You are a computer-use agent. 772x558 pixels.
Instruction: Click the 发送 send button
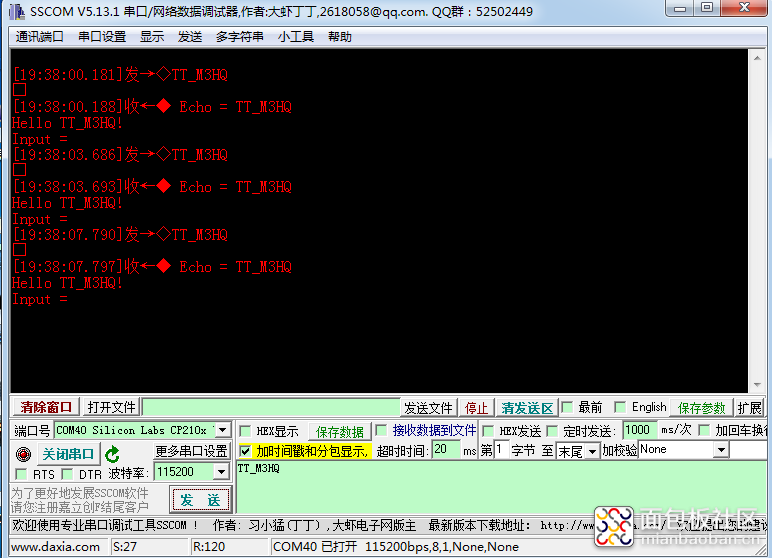tap(200, 500)
